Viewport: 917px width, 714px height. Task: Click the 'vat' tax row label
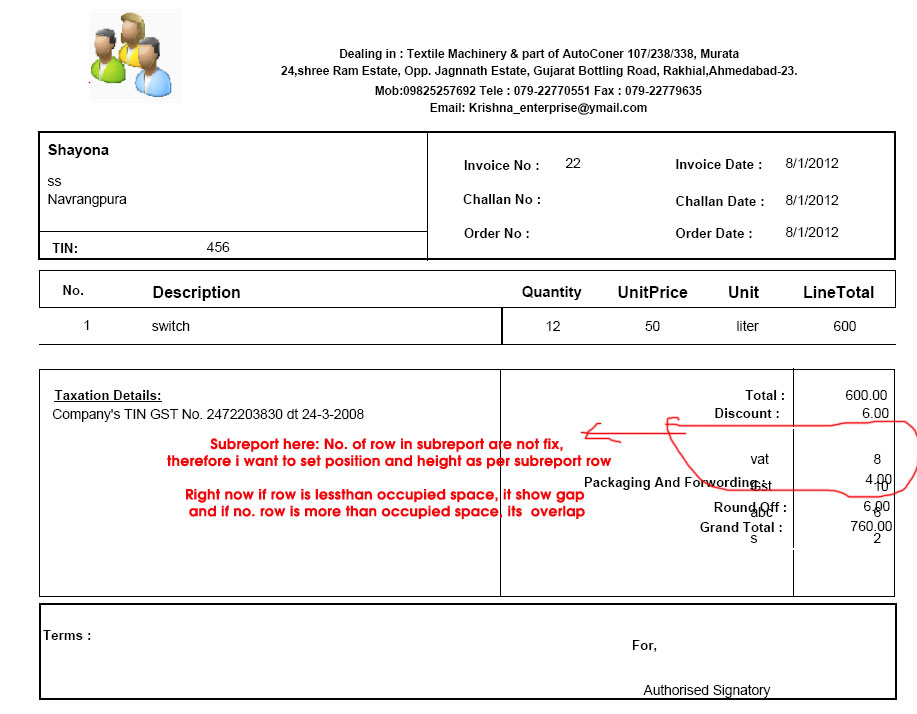[760, 460]
